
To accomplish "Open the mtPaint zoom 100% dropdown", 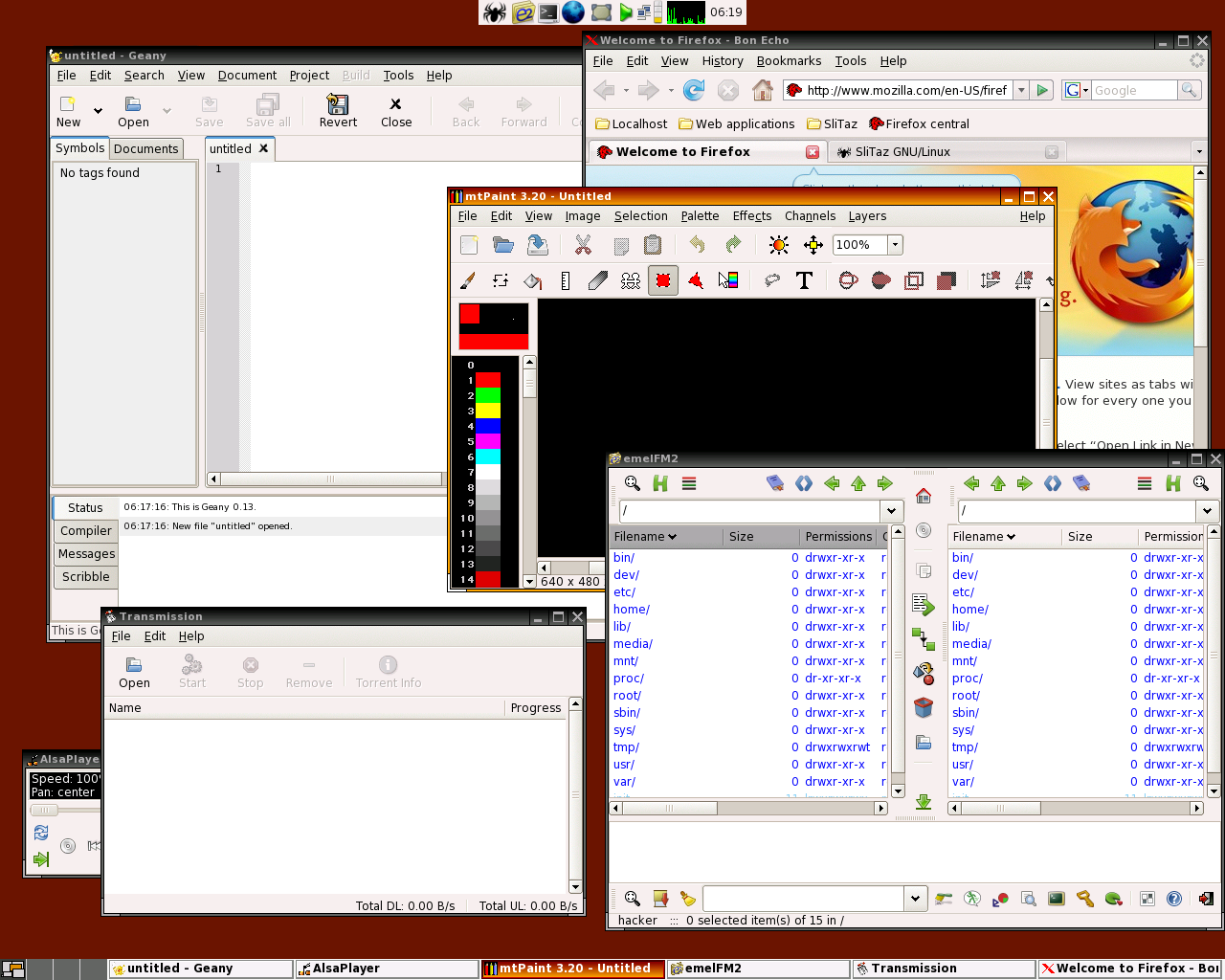I will point(895,245).
